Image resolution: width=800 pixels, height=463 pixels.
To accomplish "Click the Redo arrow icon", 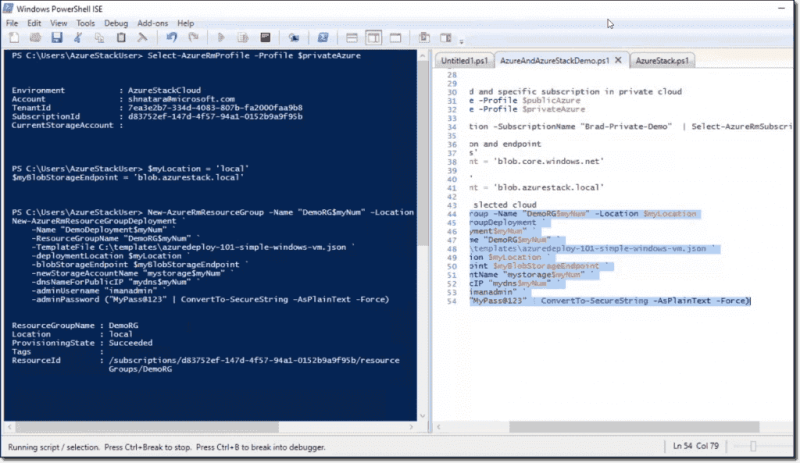I will click(x=193, y=37).
